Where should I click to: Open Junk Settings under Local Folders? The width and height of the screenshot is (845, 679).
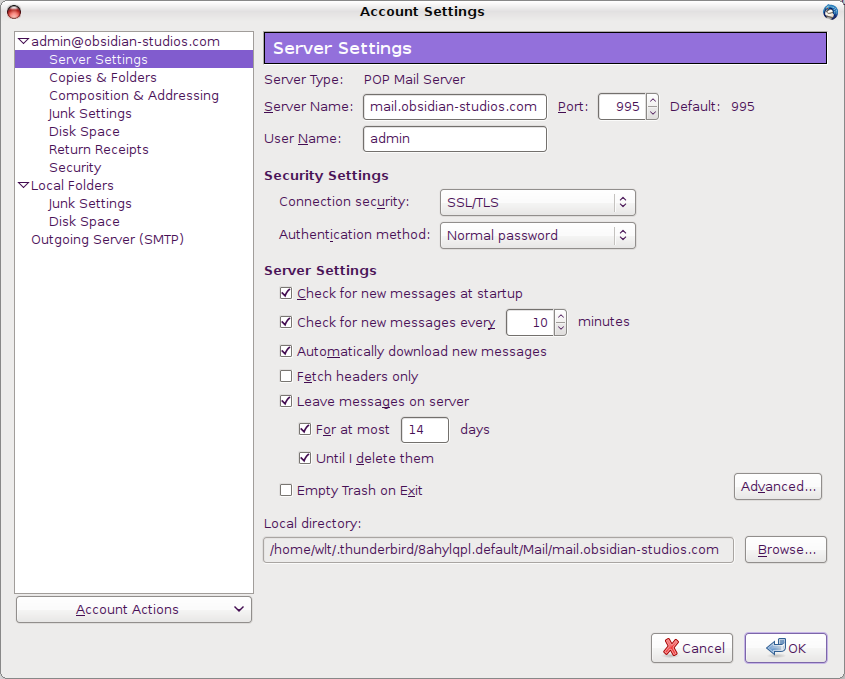point(90,203)
